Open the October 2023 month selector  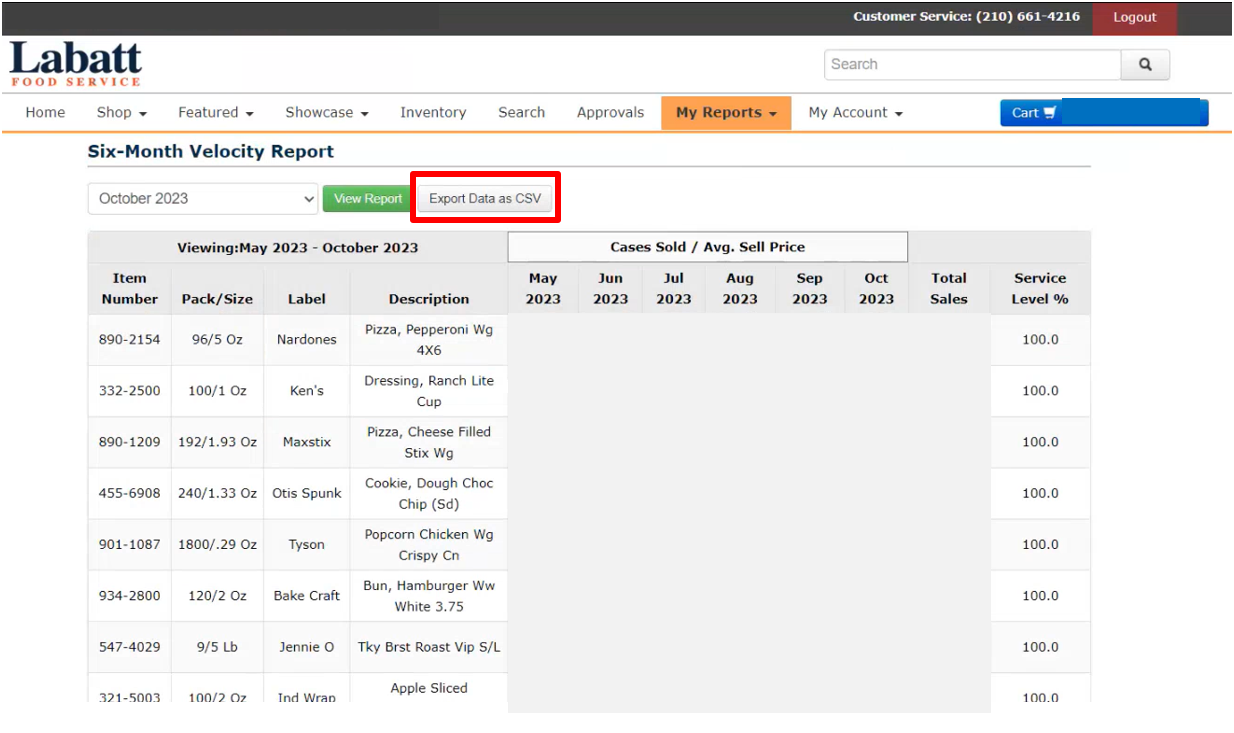202,198
